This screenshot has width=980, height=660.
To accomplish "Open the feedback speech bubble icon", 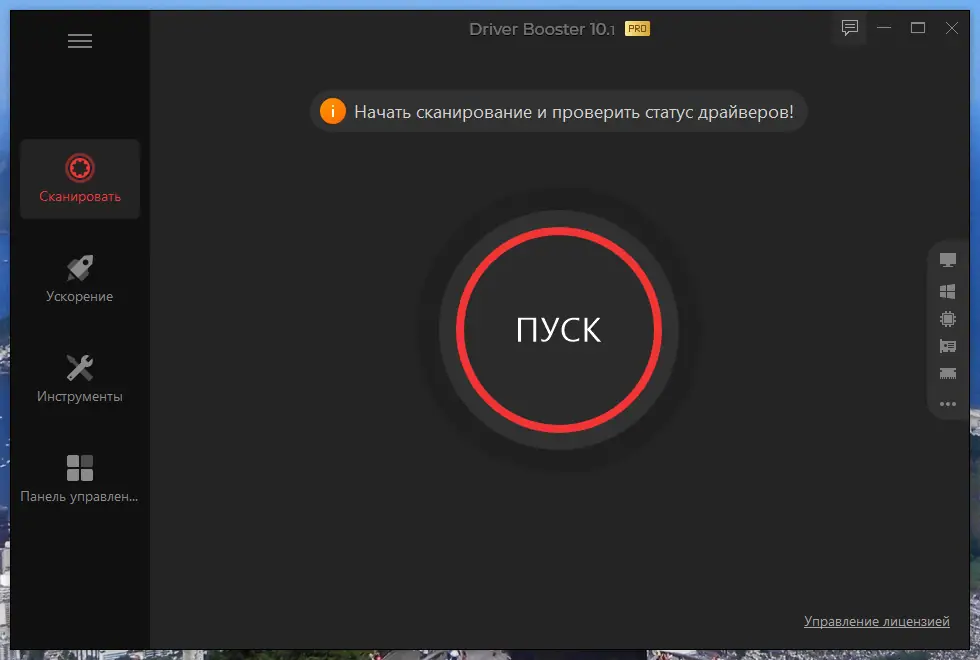I will (x=849, y=28).
